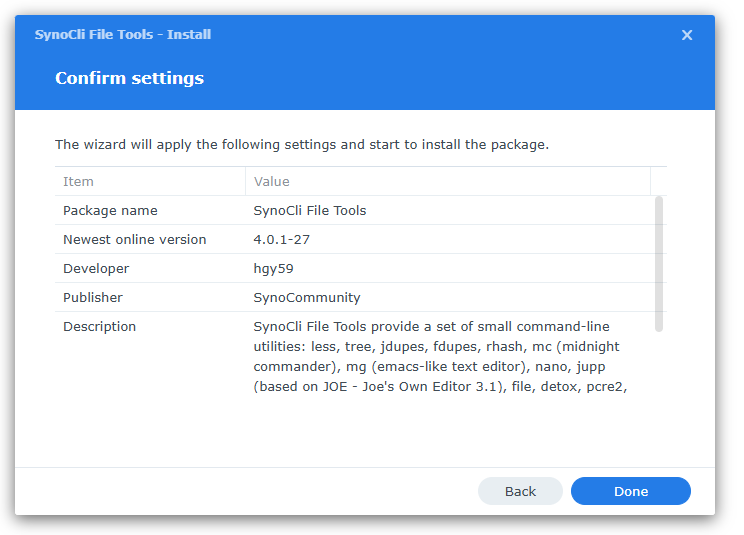Screen dimensions: 744x535
Task: Select the Publisher row label
Action: point(93,297)
